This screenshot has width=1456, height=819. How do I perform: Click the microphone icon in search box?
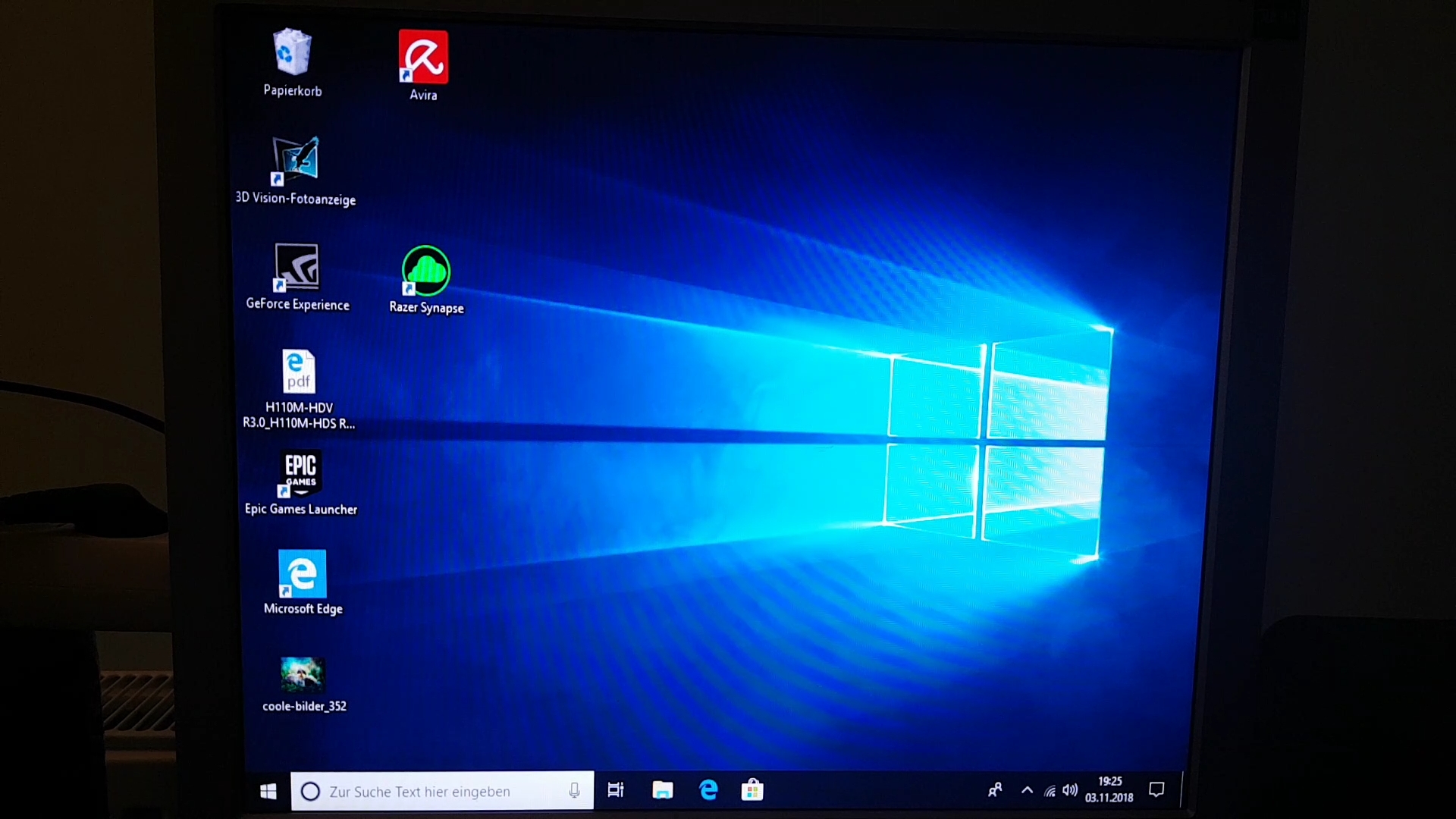pos(574,791)
